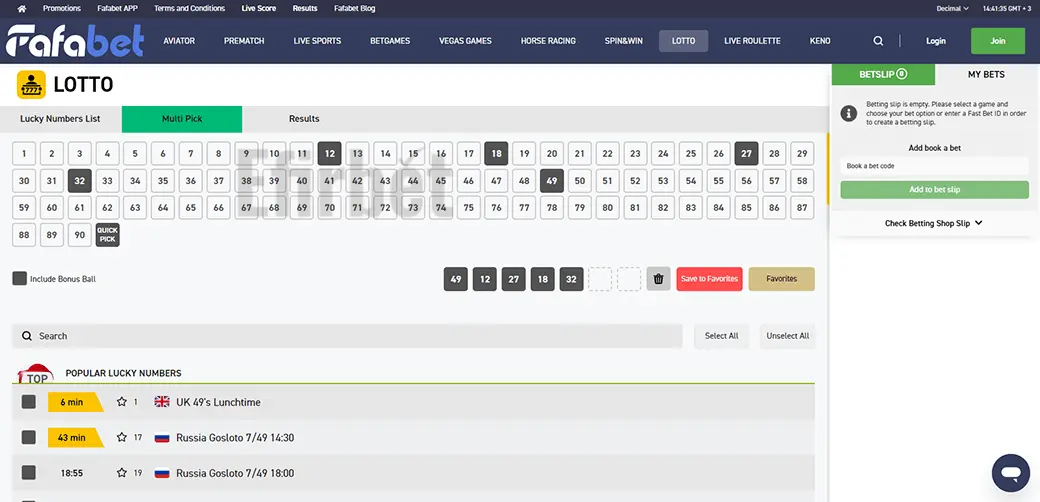Click the lottery Search field
Viewport: 1040px width, 502px height.
pyautogui.click(x=348, y=336)
